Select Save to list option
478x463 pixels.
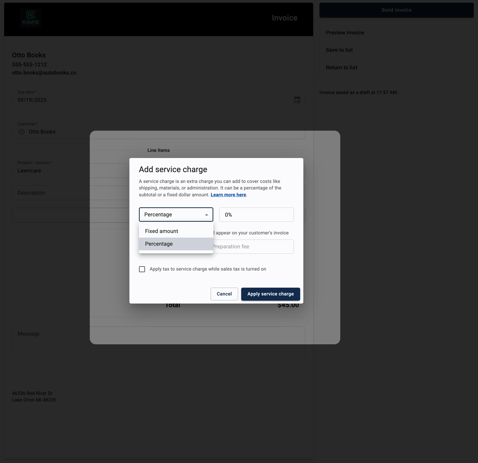(x=339, y=50)
